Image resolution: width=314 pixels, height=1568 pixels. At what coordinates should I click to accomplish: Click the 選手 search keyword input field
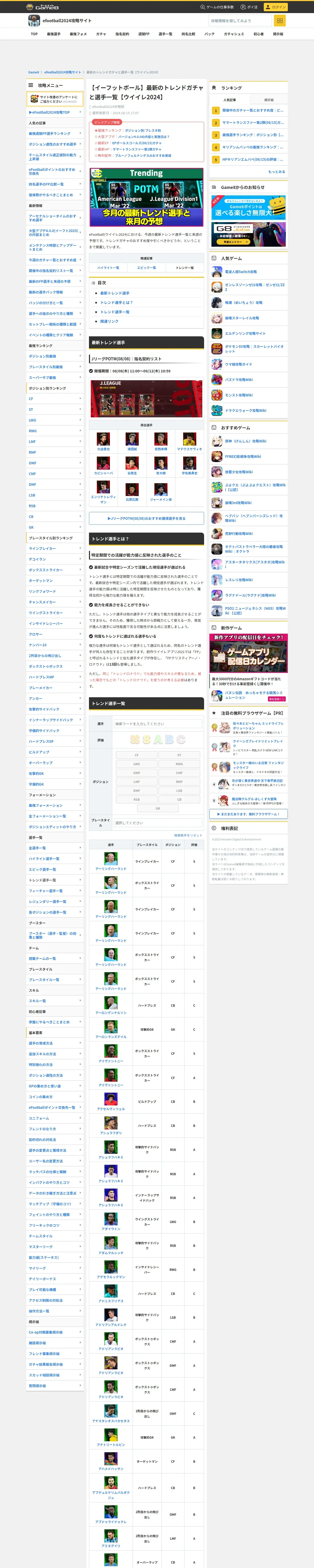157,724
